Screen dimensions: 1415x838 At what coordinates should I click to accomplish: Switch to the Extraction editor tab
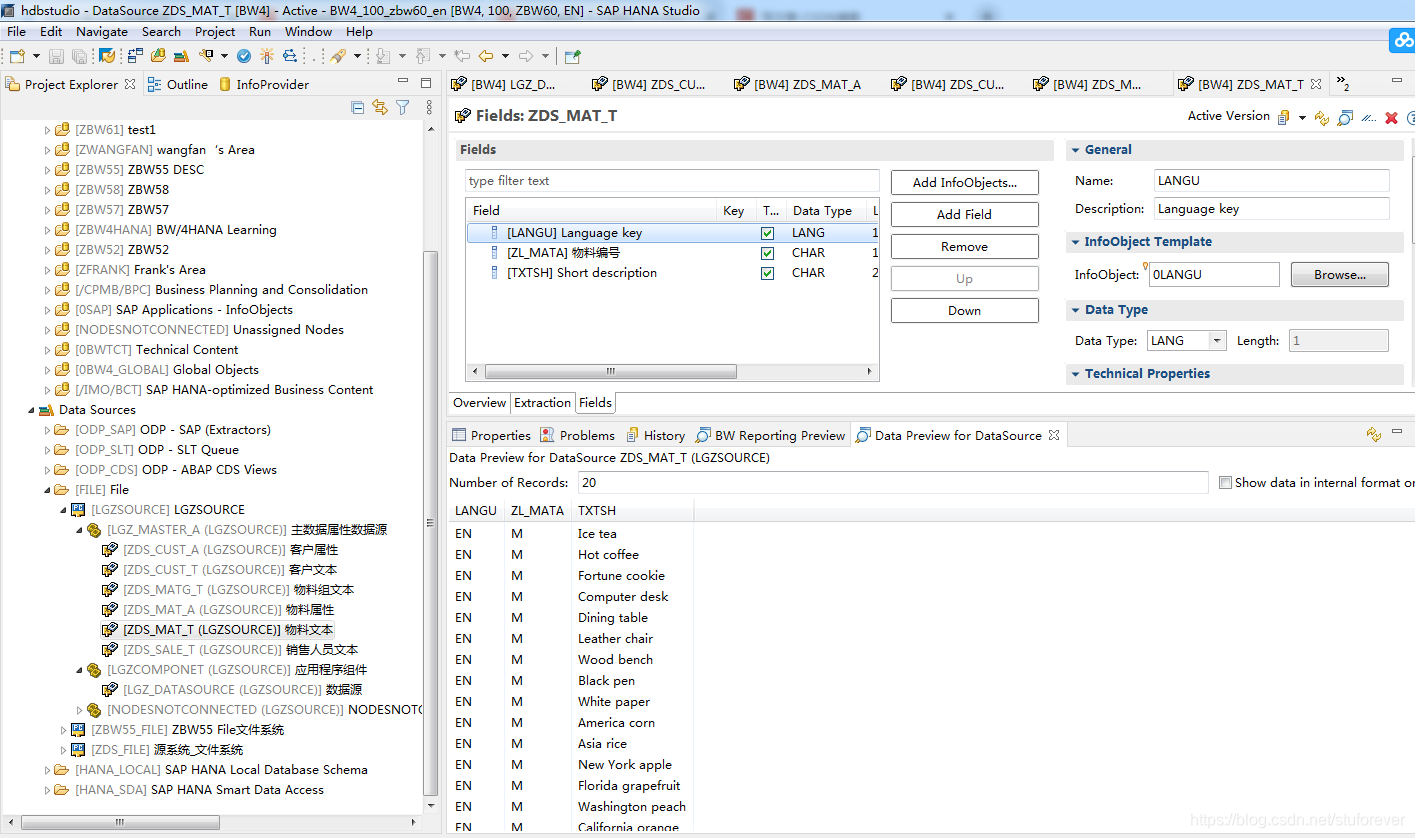(x=542, y=403)
